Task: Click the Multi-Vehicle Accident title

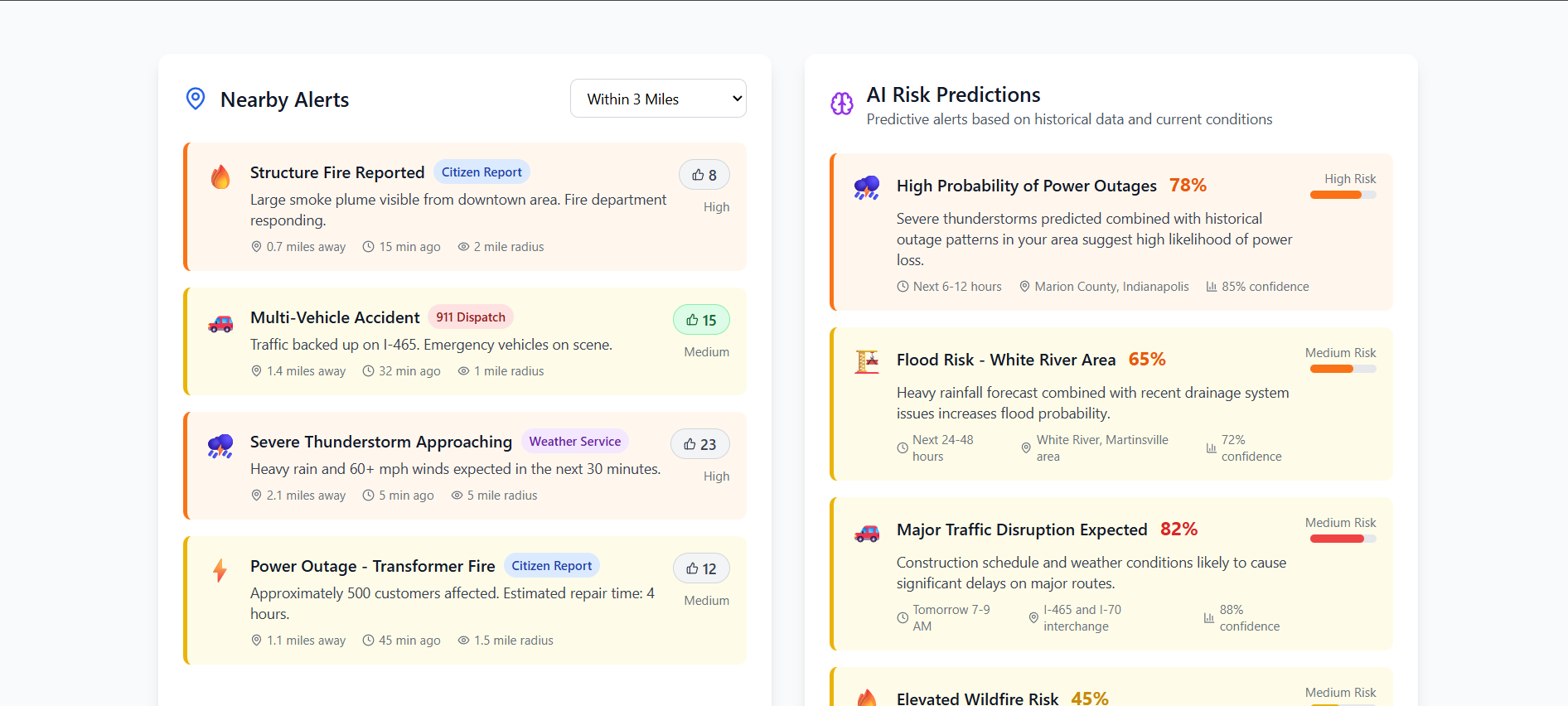Action: pyautogui.click(x=335, y=317)
